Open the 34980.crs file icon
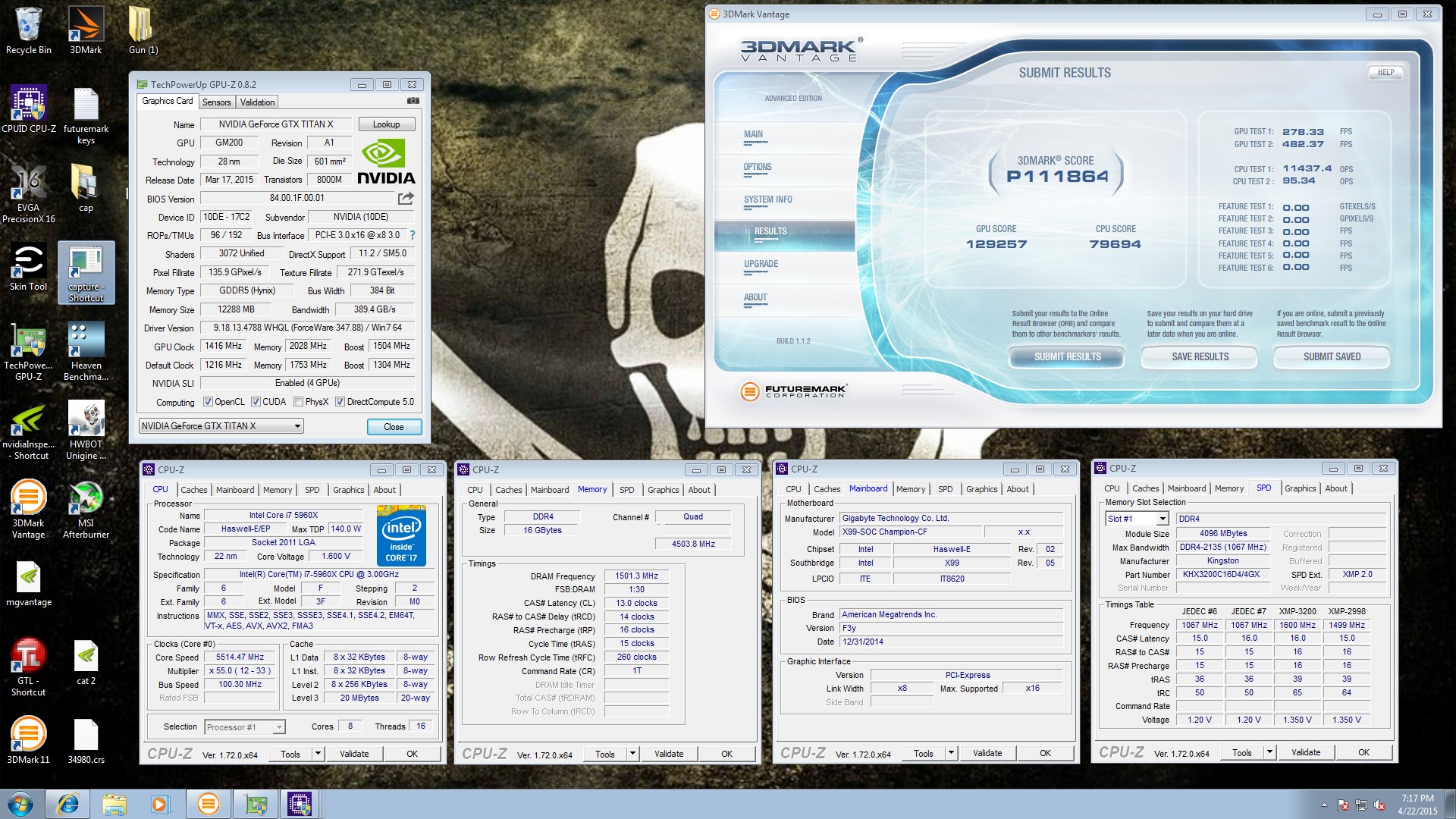 tap(86, 740)
